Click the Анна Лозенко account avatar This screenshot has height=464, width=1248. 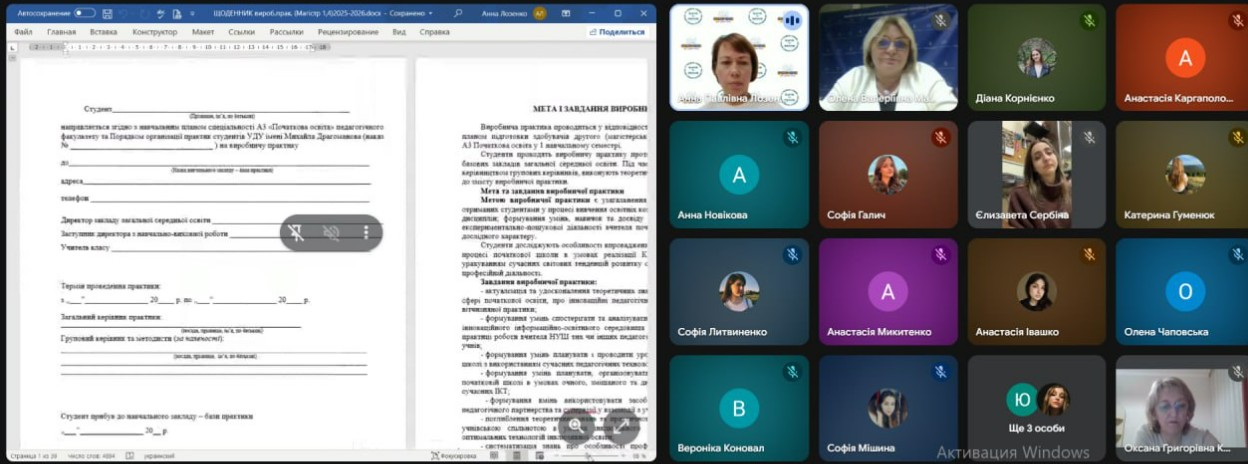point(540,14)
